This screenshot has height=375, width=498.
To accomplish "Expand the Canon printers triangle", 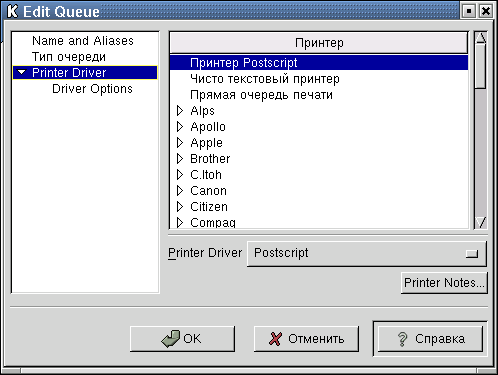I will click(180, 191).
